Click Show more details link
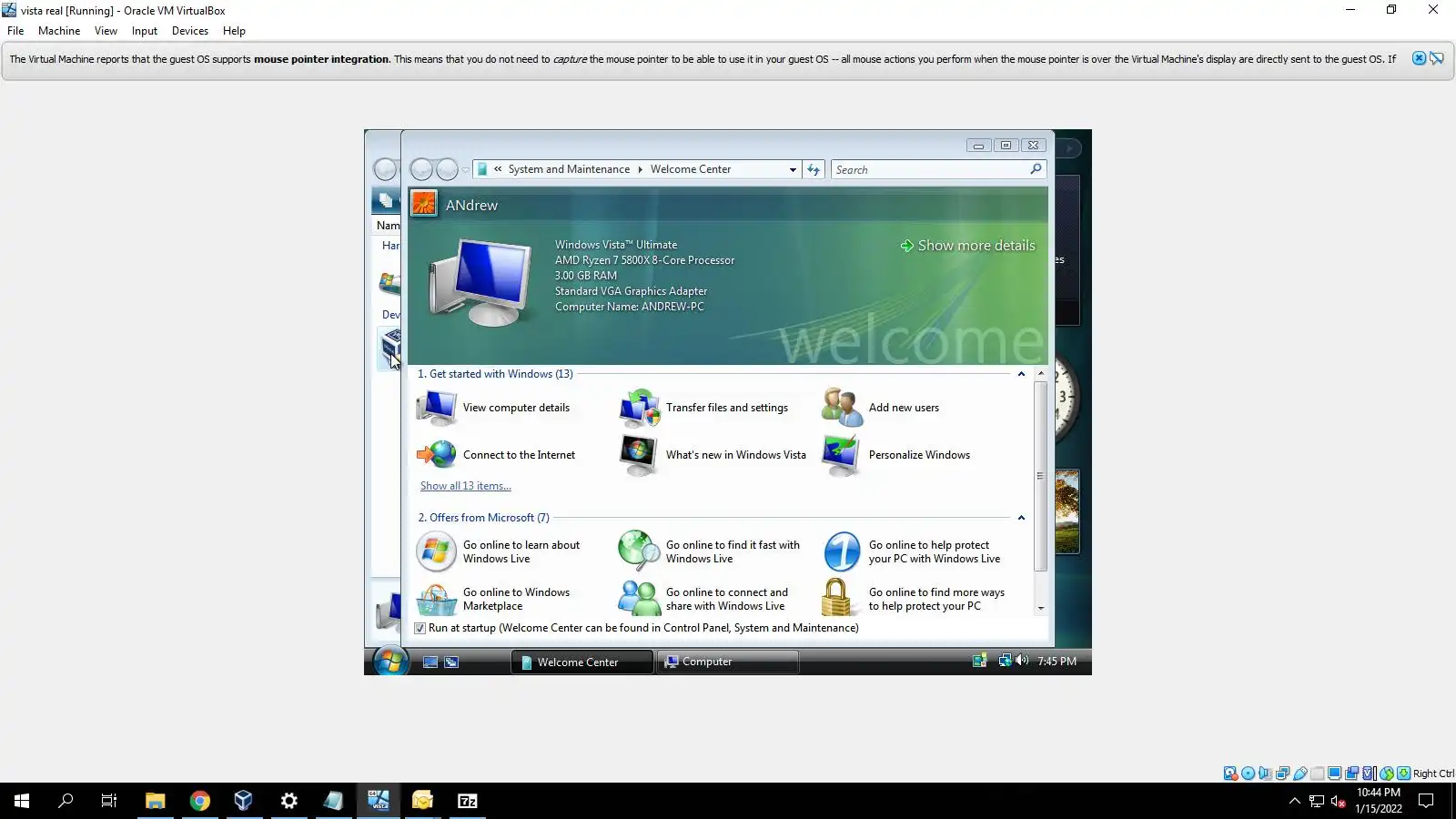Viewport: 1456px width, 819px height. [967, 246]
